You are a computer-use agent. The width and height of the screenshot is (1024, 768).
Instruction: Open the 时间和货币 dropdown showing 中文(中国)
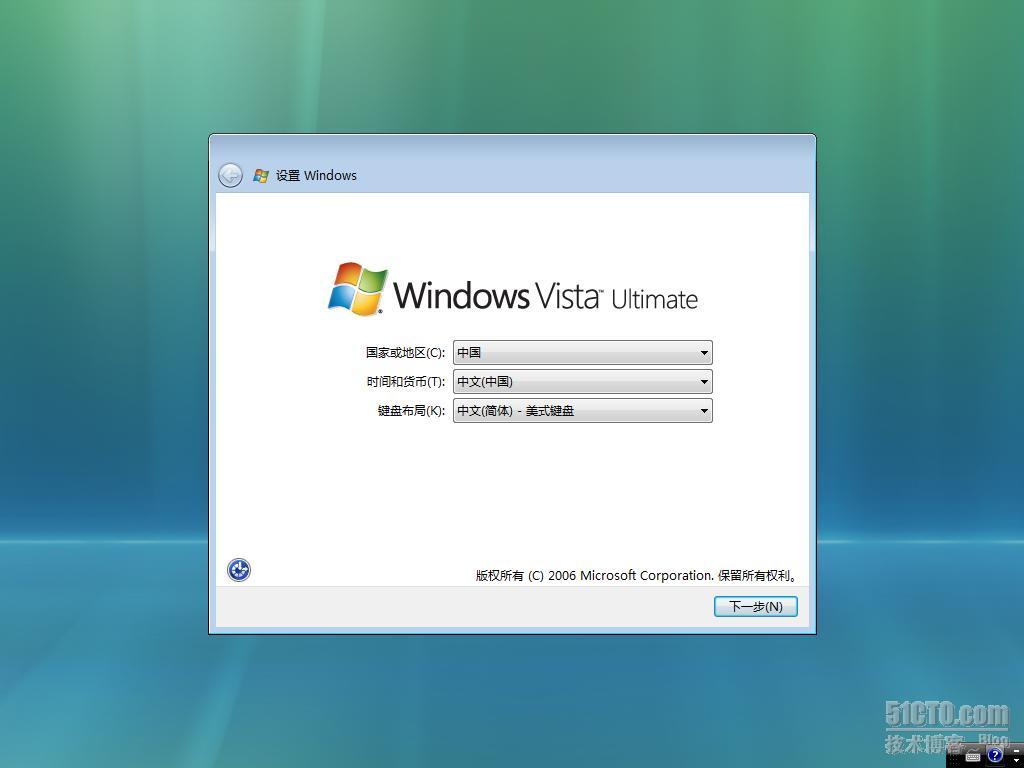583,381
